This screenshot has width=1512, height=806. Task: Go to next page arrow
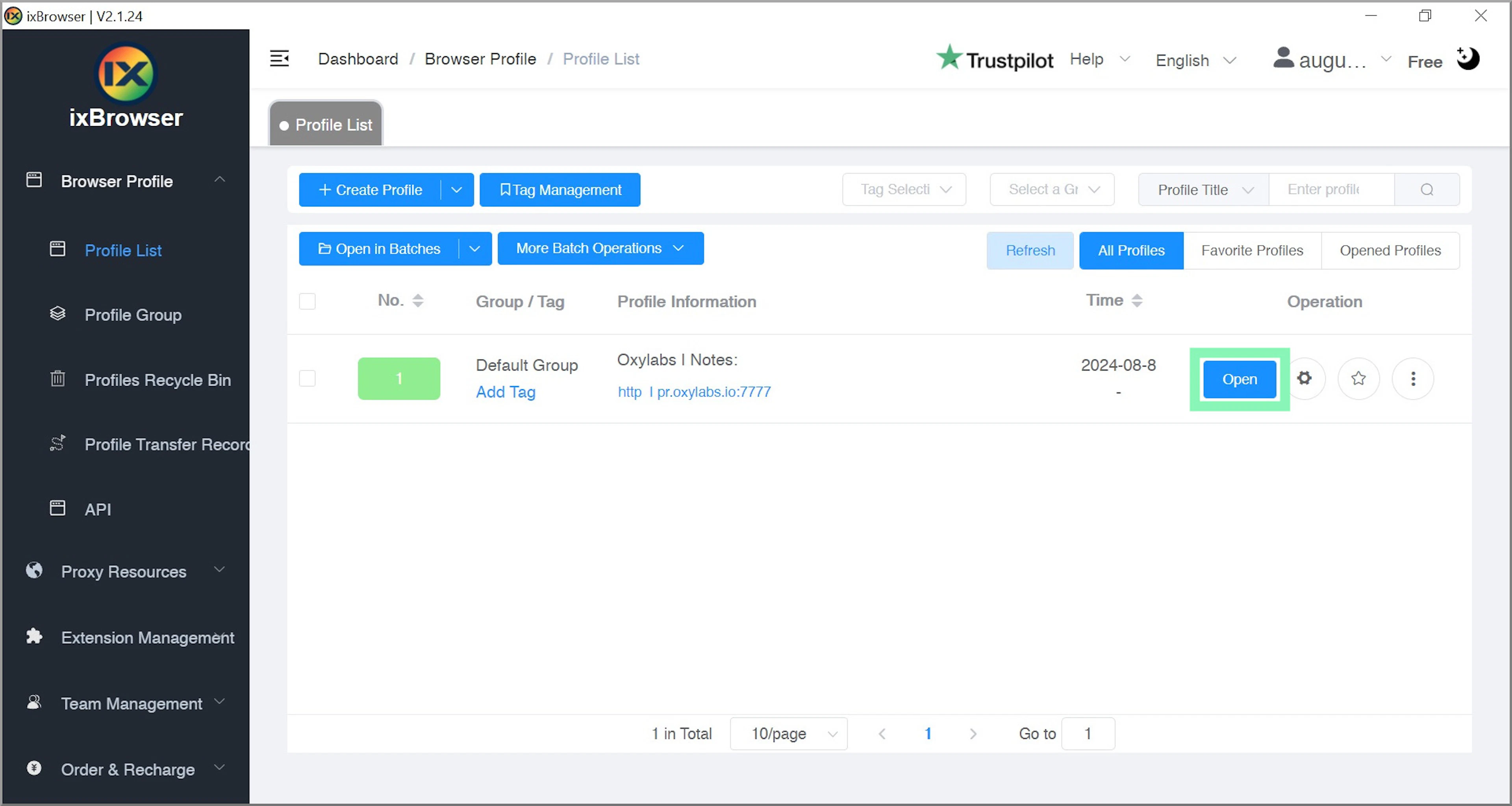(x=973, y=734)
